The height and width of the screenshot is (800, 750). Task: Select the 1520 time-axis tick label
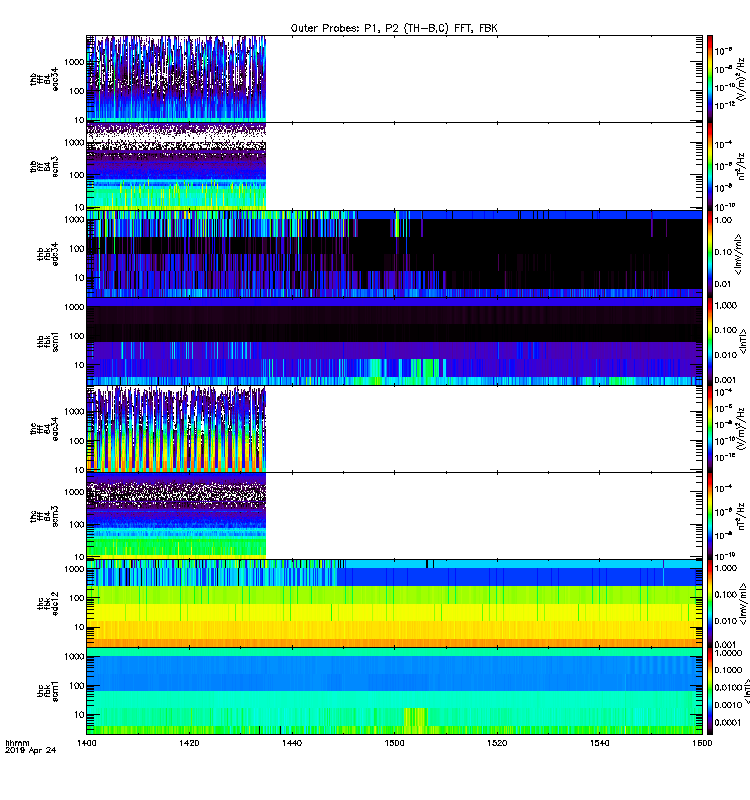[497, 743]
